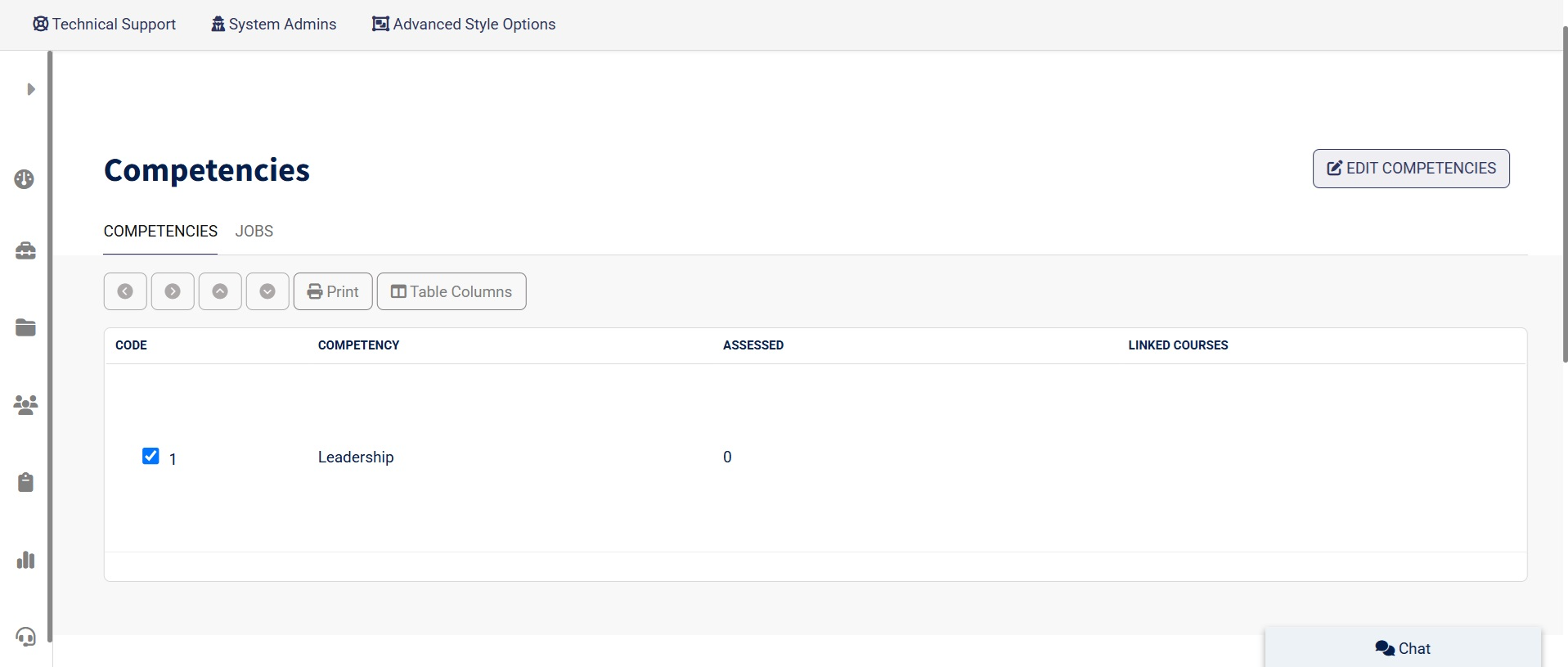Image resolution: width=1568 pixels, height=667 pixels.
Task: Click the clipboard icon in sidebar
Action: pos(25,482)
